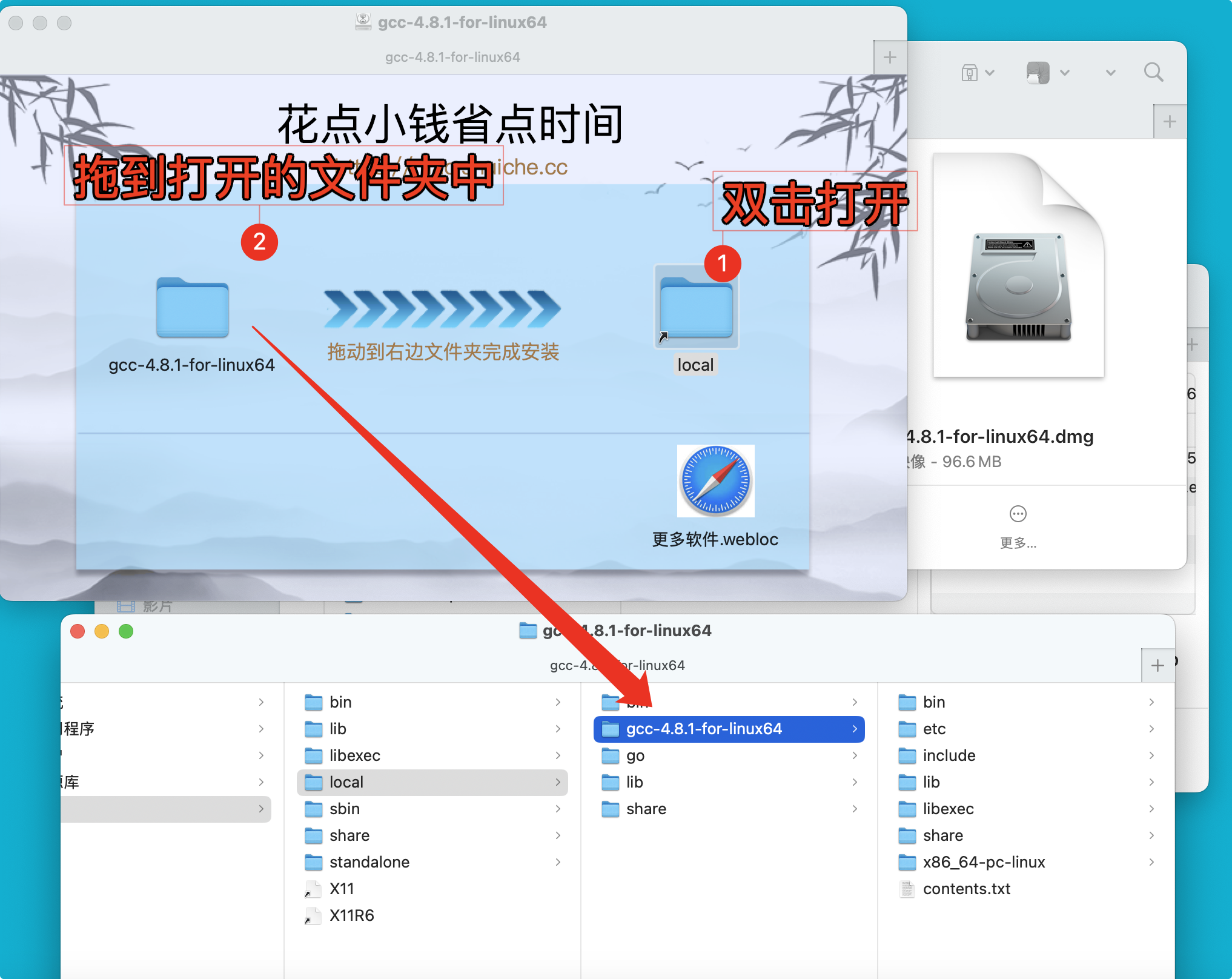Add a new tab in the bottom Finder window

pyautogui.click(x=1157, y=665)
